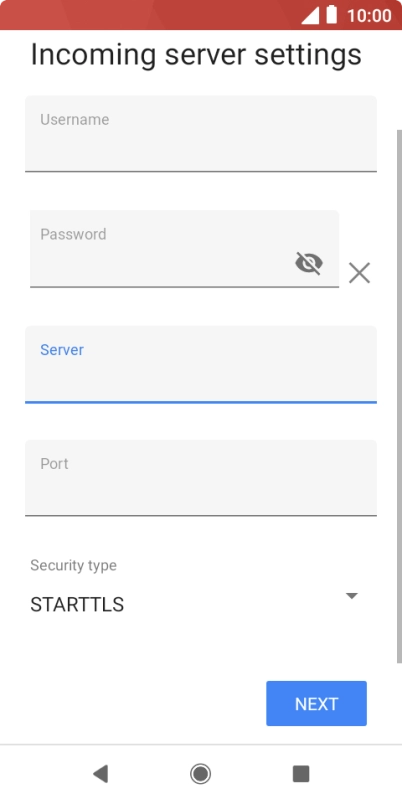Screen dimensions: 402x804
Task: Tap the blue Server field label
Action: click(62, 350)
